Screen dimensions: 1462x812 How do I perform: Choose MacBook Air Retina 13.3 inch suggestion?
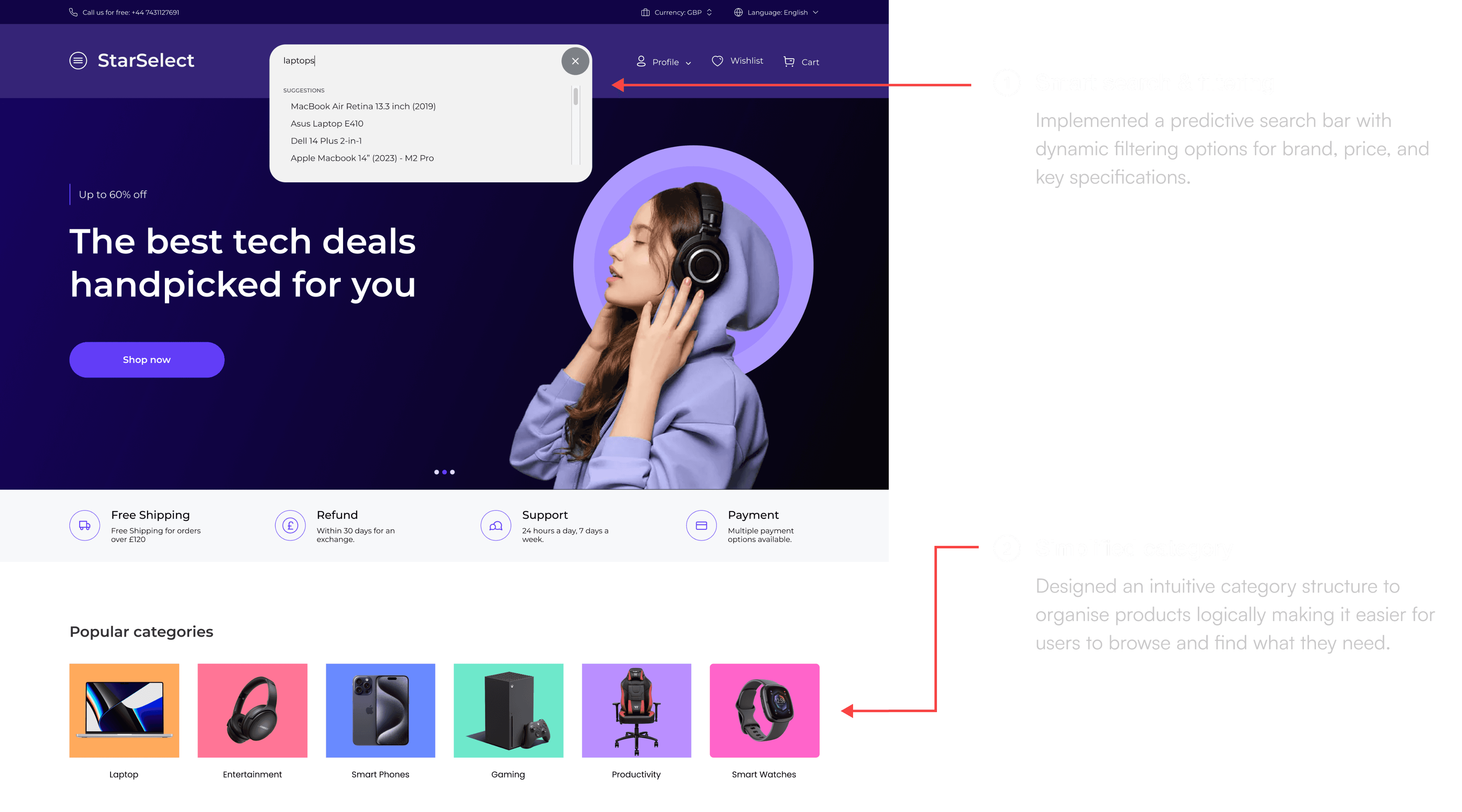pyautogui.click(x=363, y=106)
